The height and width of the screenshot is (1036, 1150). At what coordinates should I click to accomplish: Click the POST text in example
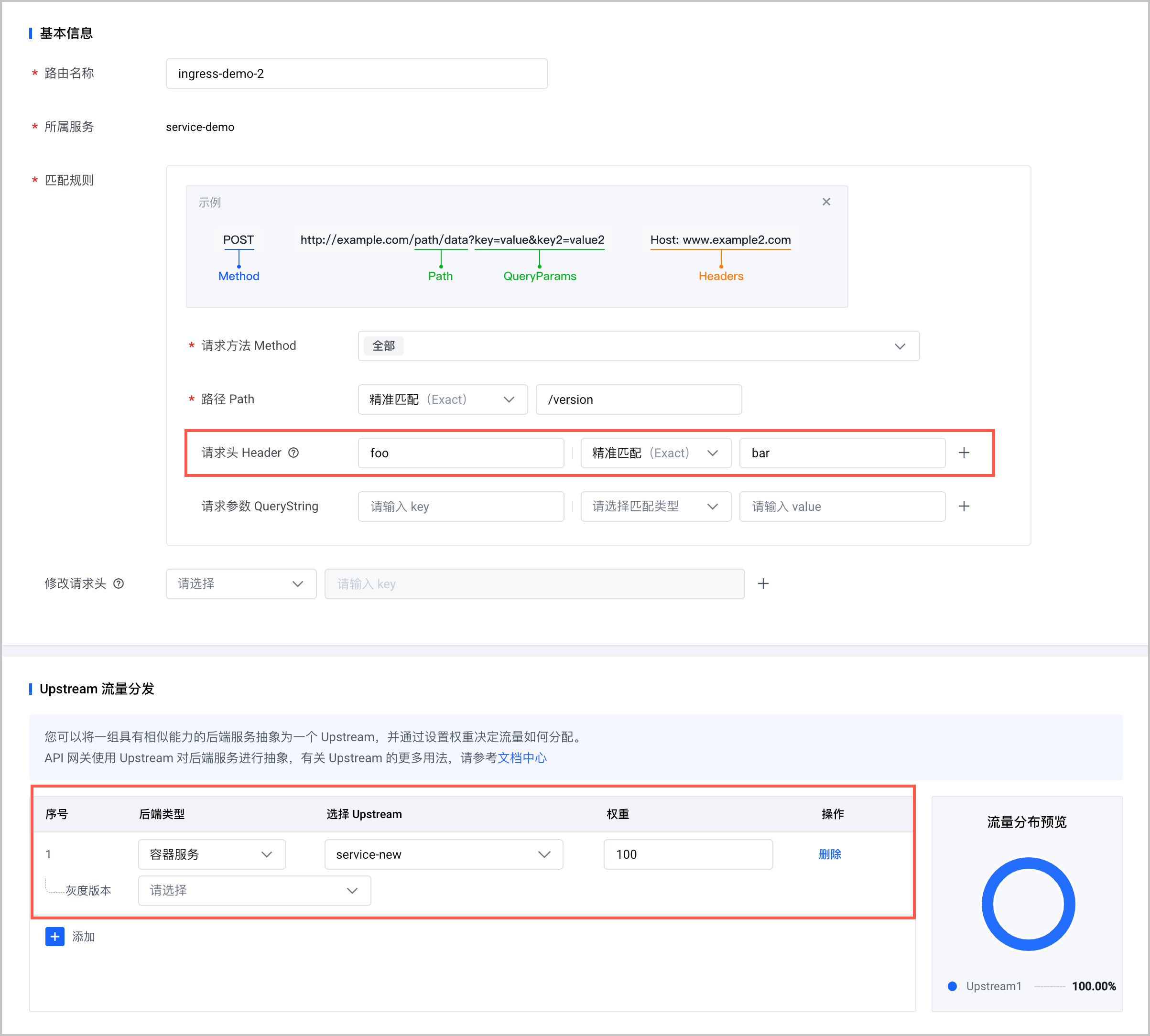pyautogui.click(x=239, y=239)
